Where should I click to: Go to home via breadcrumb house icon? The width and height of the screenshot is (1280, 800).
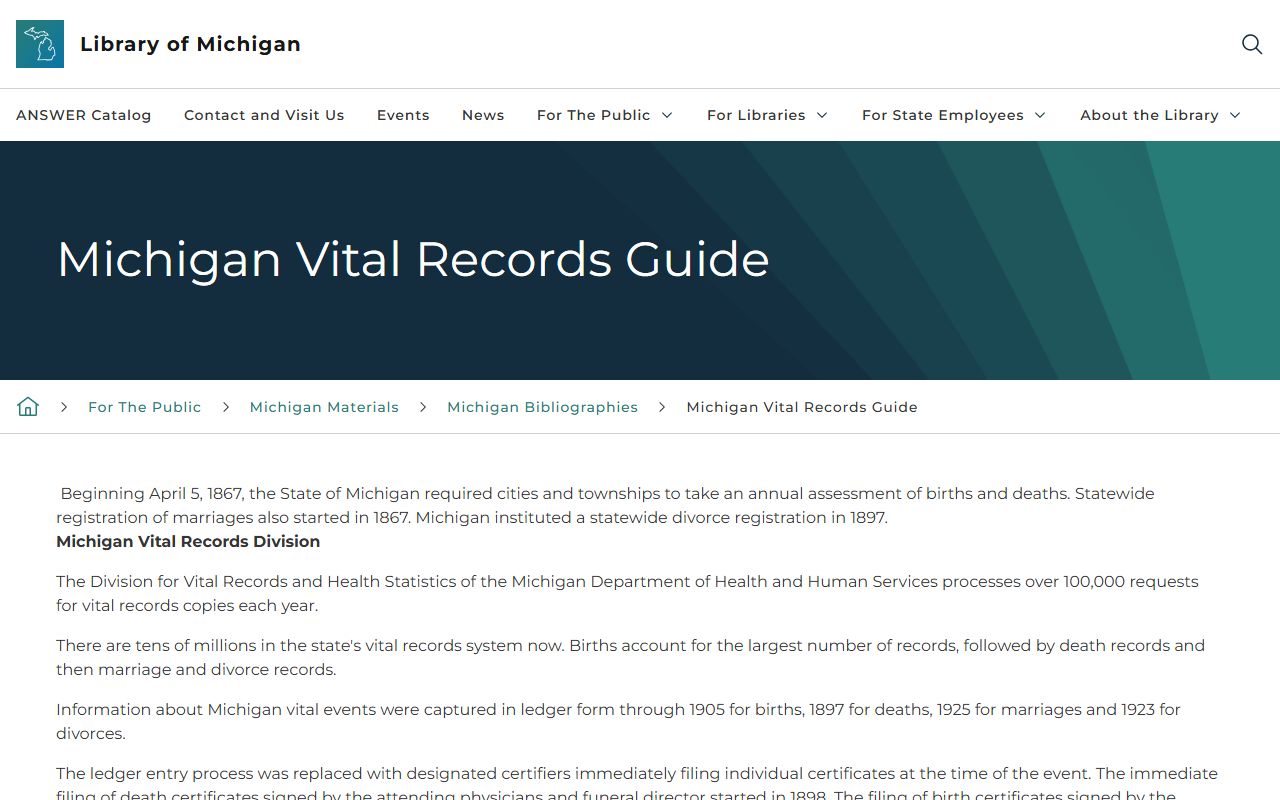point(28,406)
